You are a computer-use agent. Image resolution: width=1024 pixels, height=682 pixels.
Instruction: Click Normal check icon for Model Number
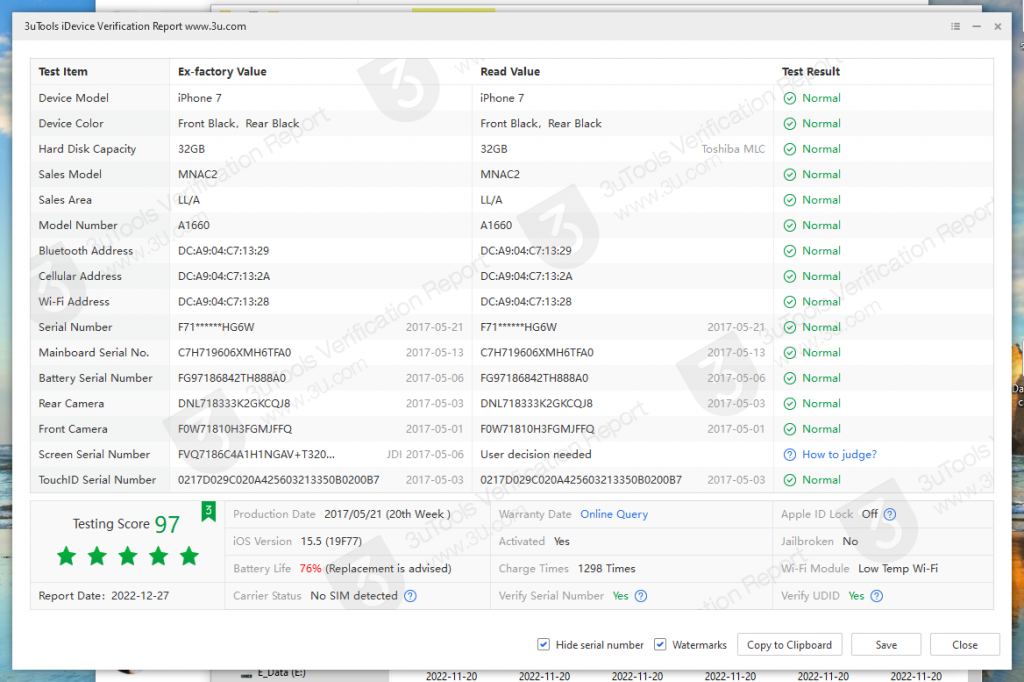click(790, 225)
